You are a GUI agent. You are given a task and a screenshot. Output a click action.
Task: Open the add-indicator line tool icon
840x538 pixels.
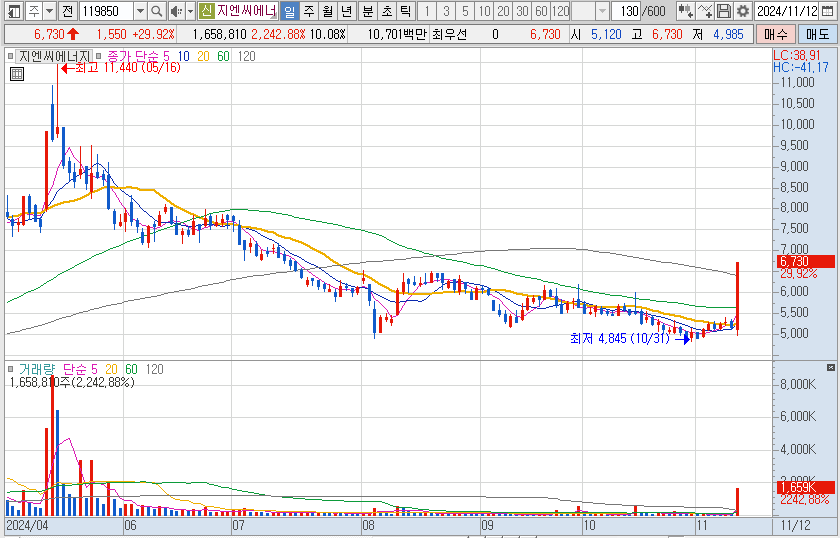pyautogui.click(x=705, y=11)
